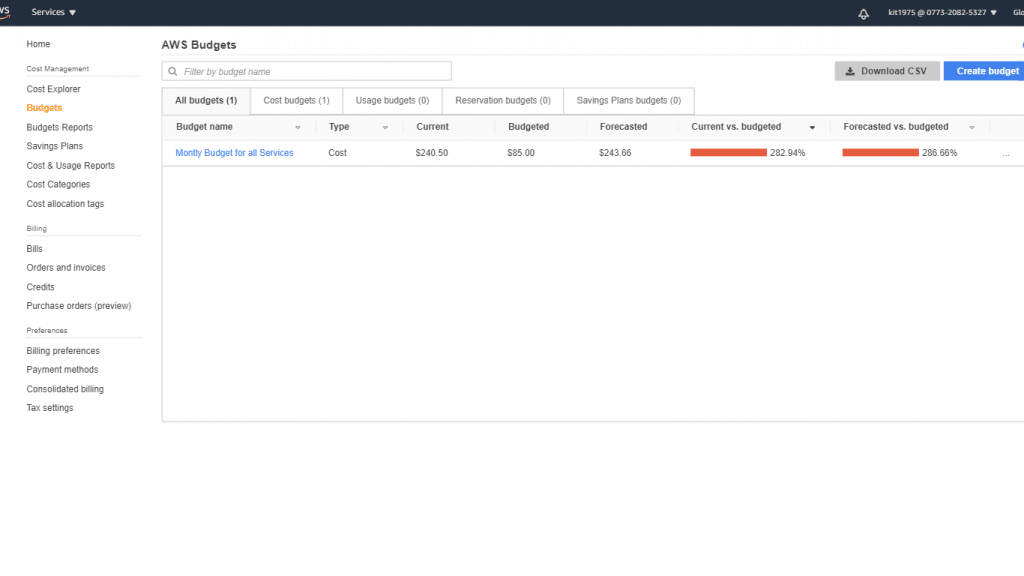1024x576 pixels.
Task: Open Savings Plans in the sidebar
Action: coord(55,146)
